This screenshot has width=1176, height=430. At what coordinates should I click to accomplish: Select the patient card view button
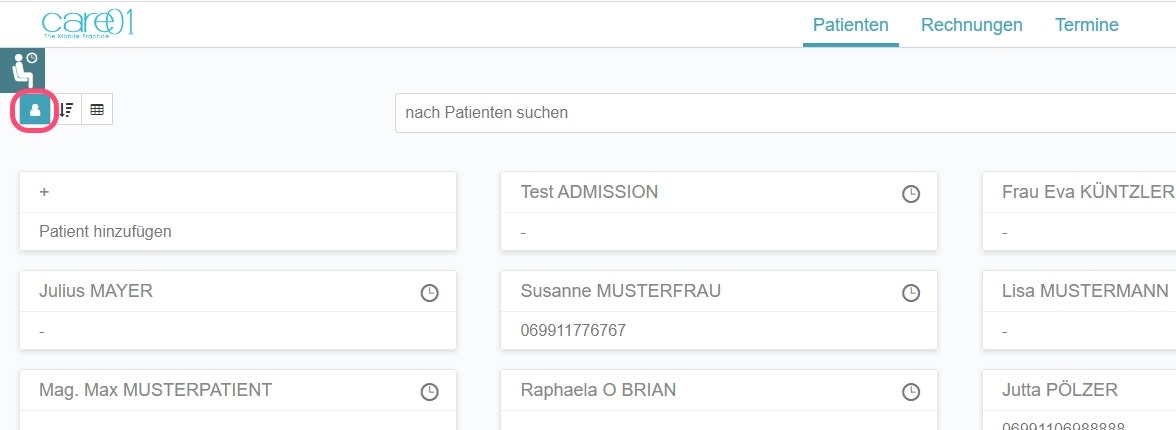pos(35,110)
